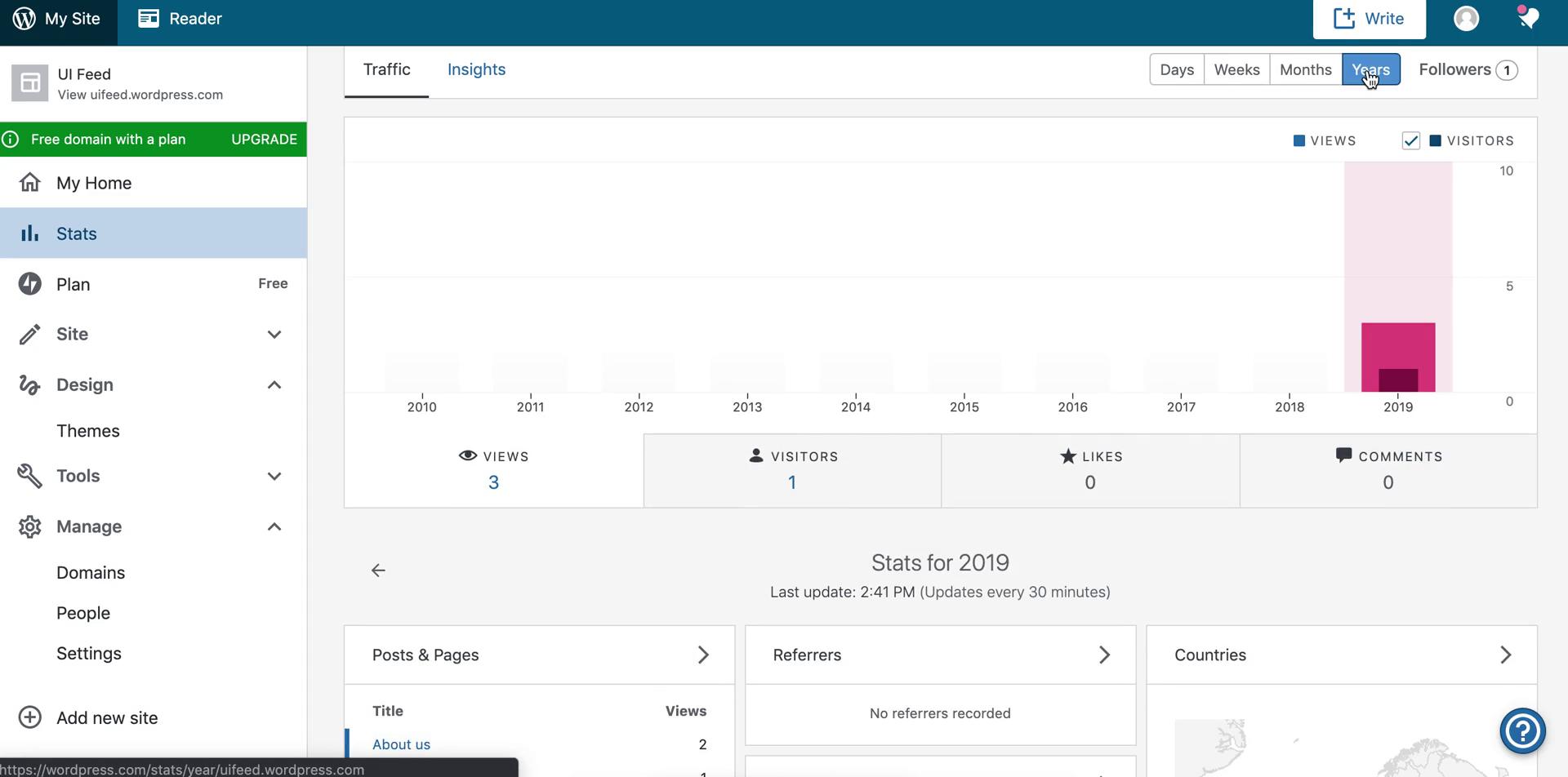The image size is (1568, 777).
Task: Toggle the Views legend item
Action: 1325,140
